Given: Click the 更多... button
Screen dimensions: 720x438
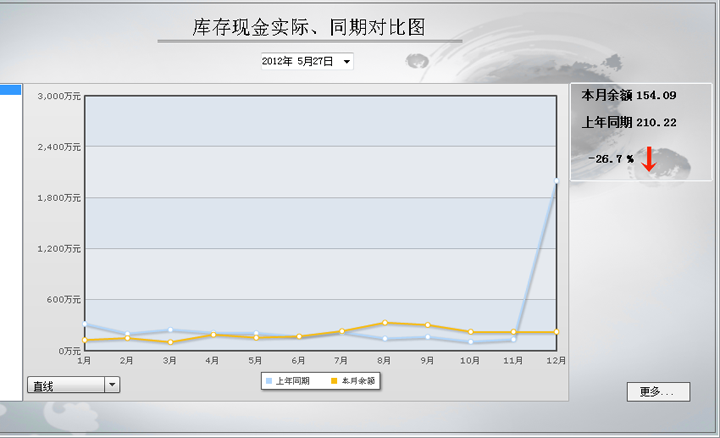Looking at the screenshot, I should coord(657,392).
